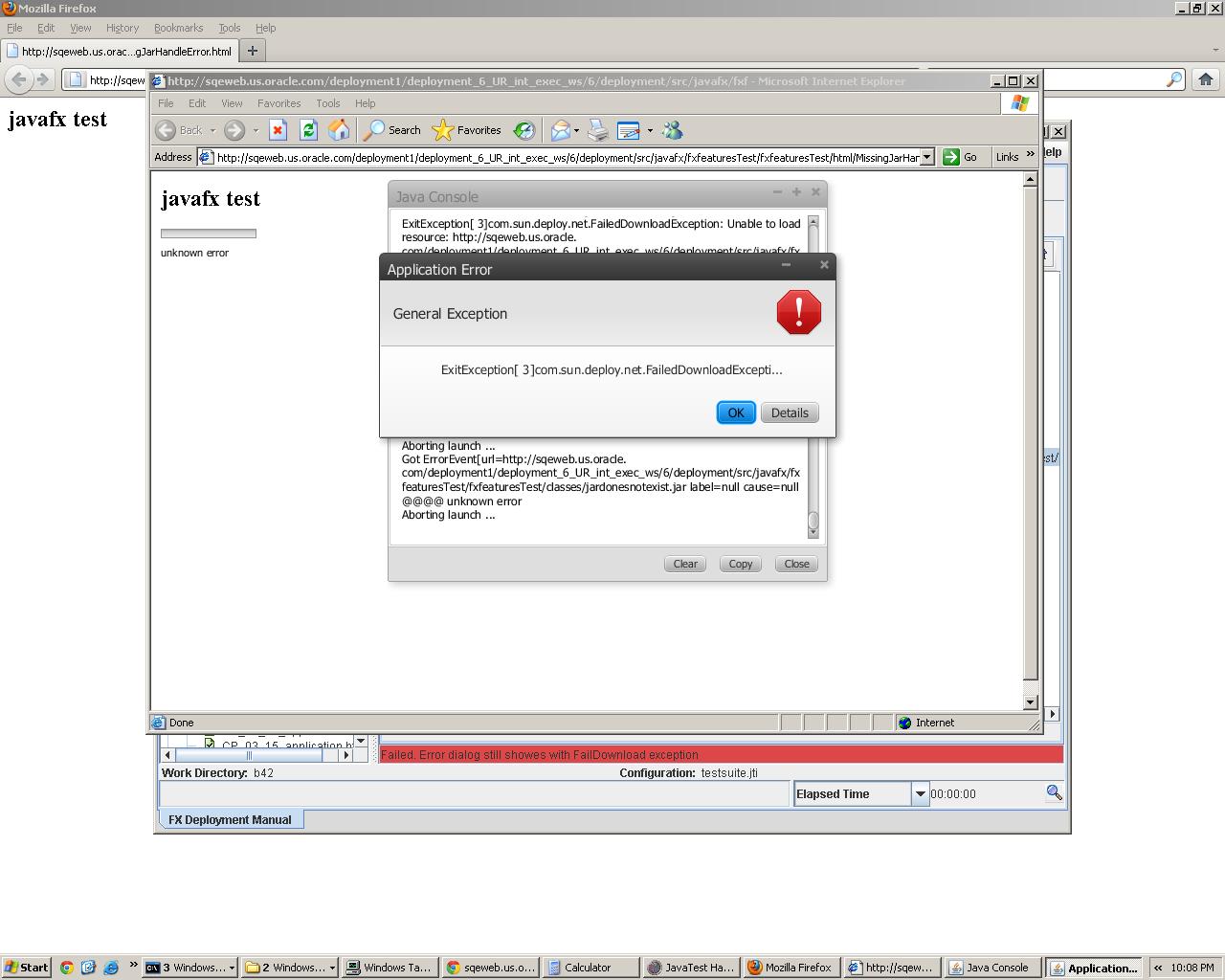
Task: Click the Windows Start button
Action: click(27, 968)
